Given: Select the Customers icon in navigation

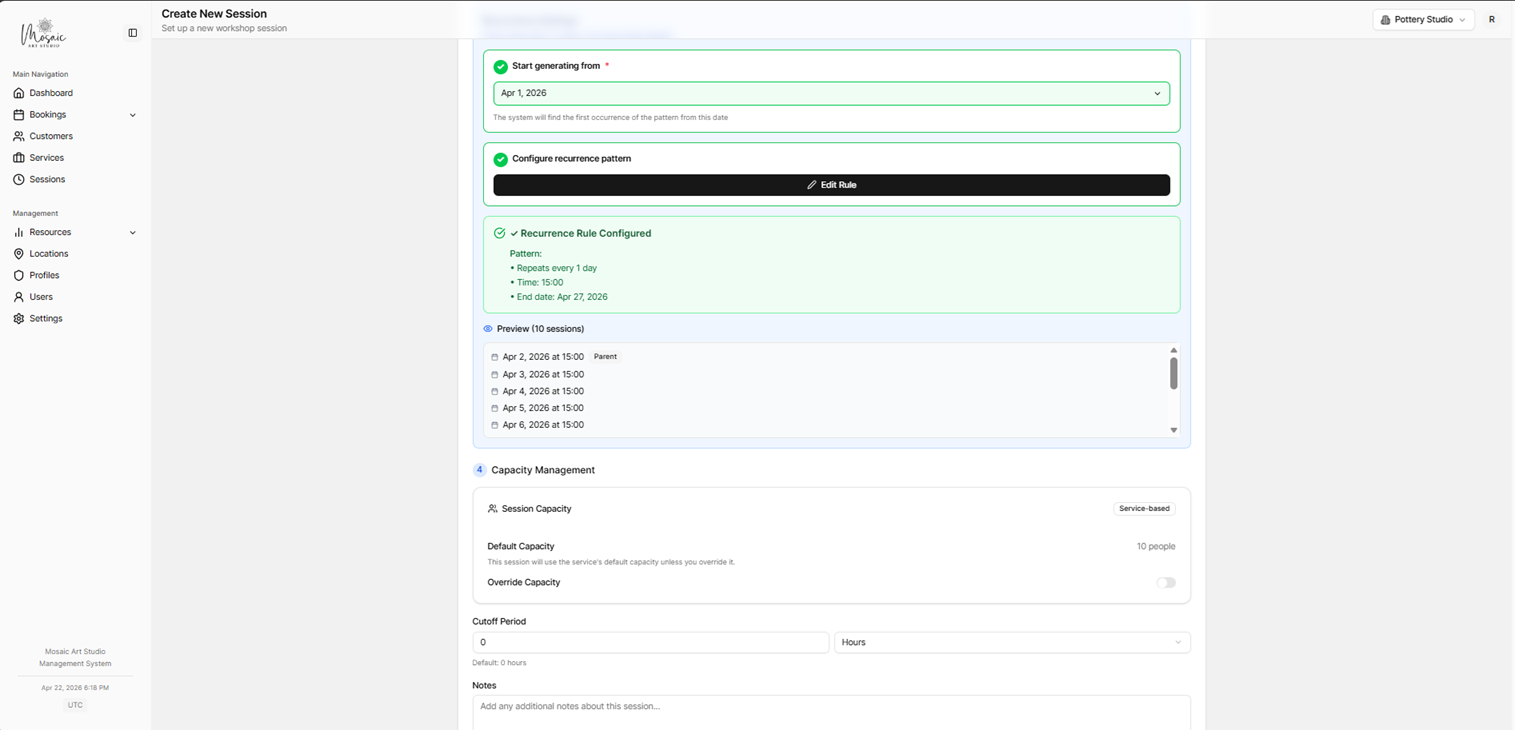Looking at the screenshot, I should point(20,136).
